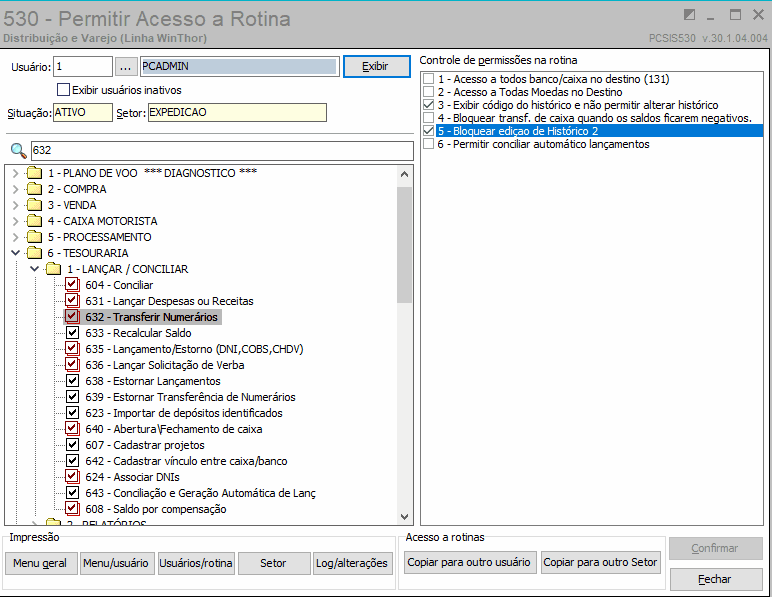Toggle checkbox for 604 - Conciliar
The image size is (772, 597).
pos(72,284)
